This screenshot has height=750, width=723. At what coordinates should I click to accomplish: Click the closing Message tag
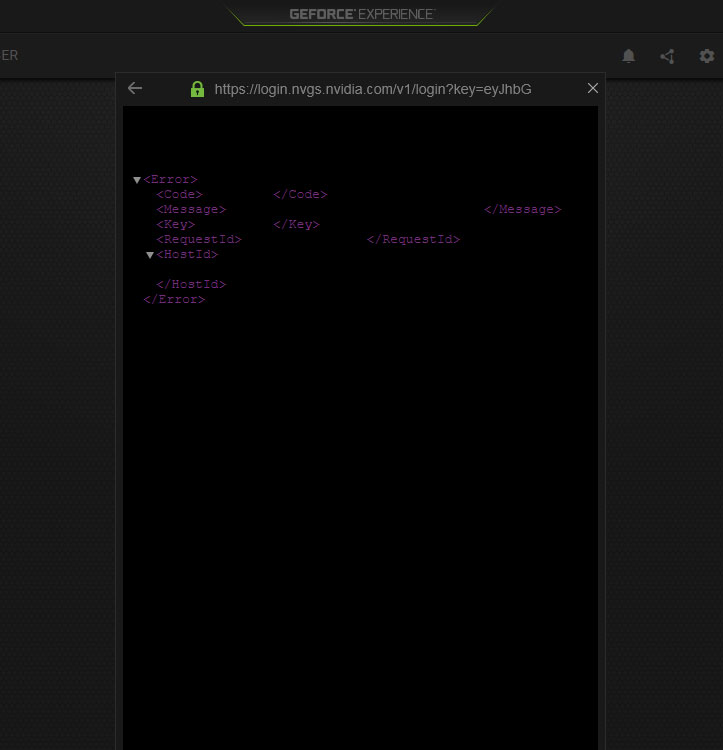tap(523, 210)
